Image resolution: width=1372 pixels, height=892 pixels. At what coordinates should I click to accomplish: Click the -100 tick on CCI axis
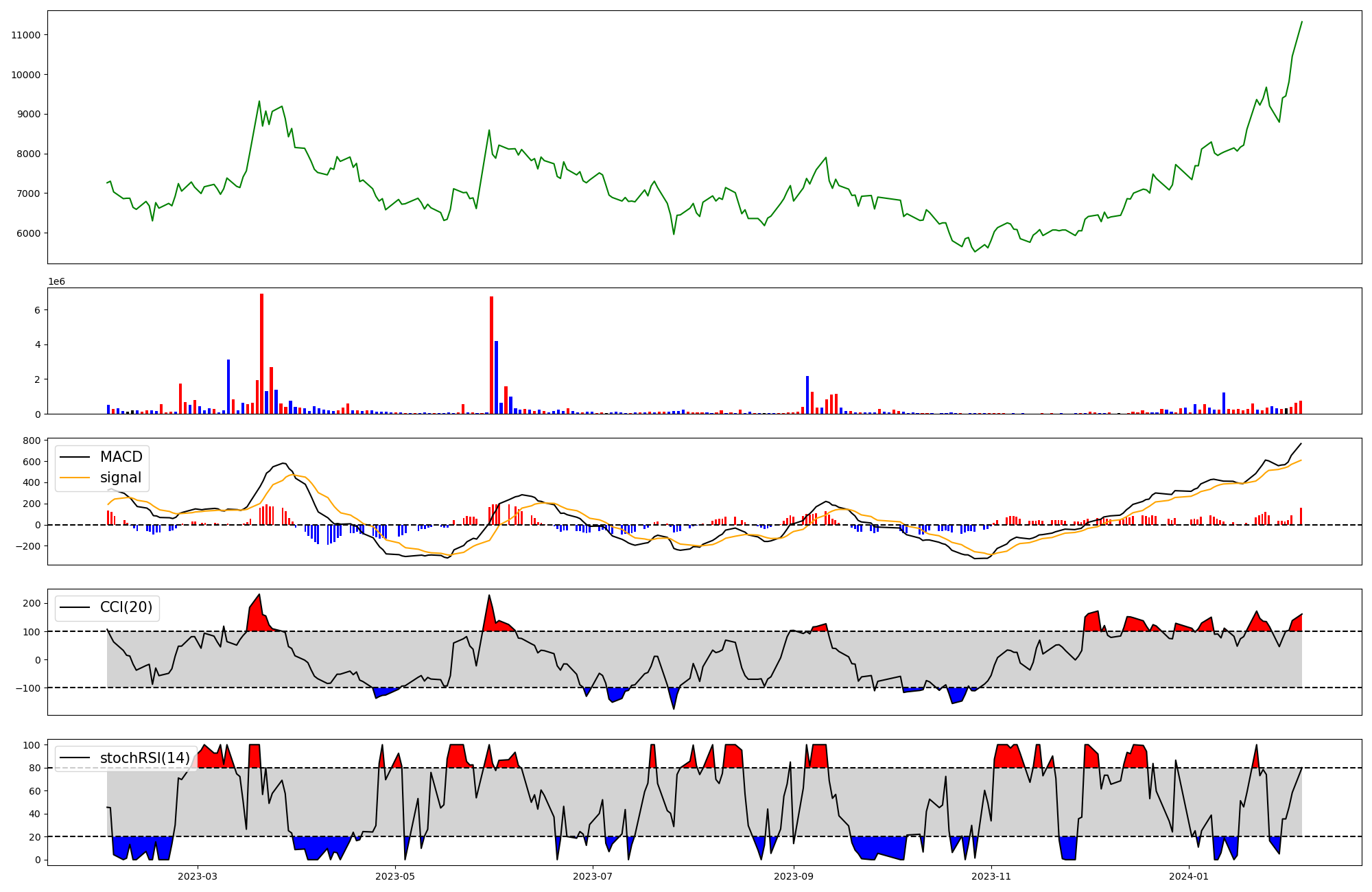pos(29,688)
